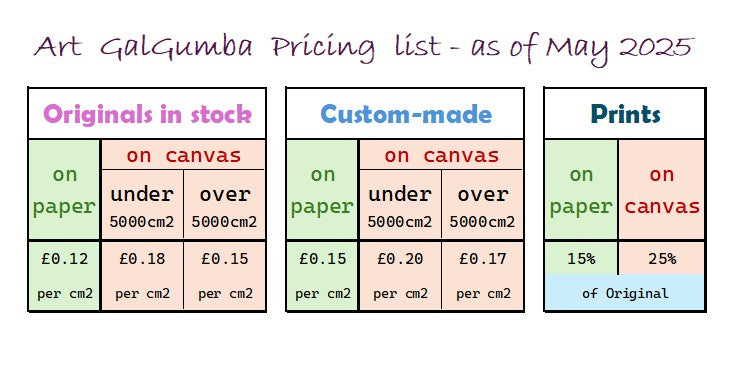Click the £0.12 per cm2 price
This screenshot has height=367, width=736.
[x=64, y=275]
